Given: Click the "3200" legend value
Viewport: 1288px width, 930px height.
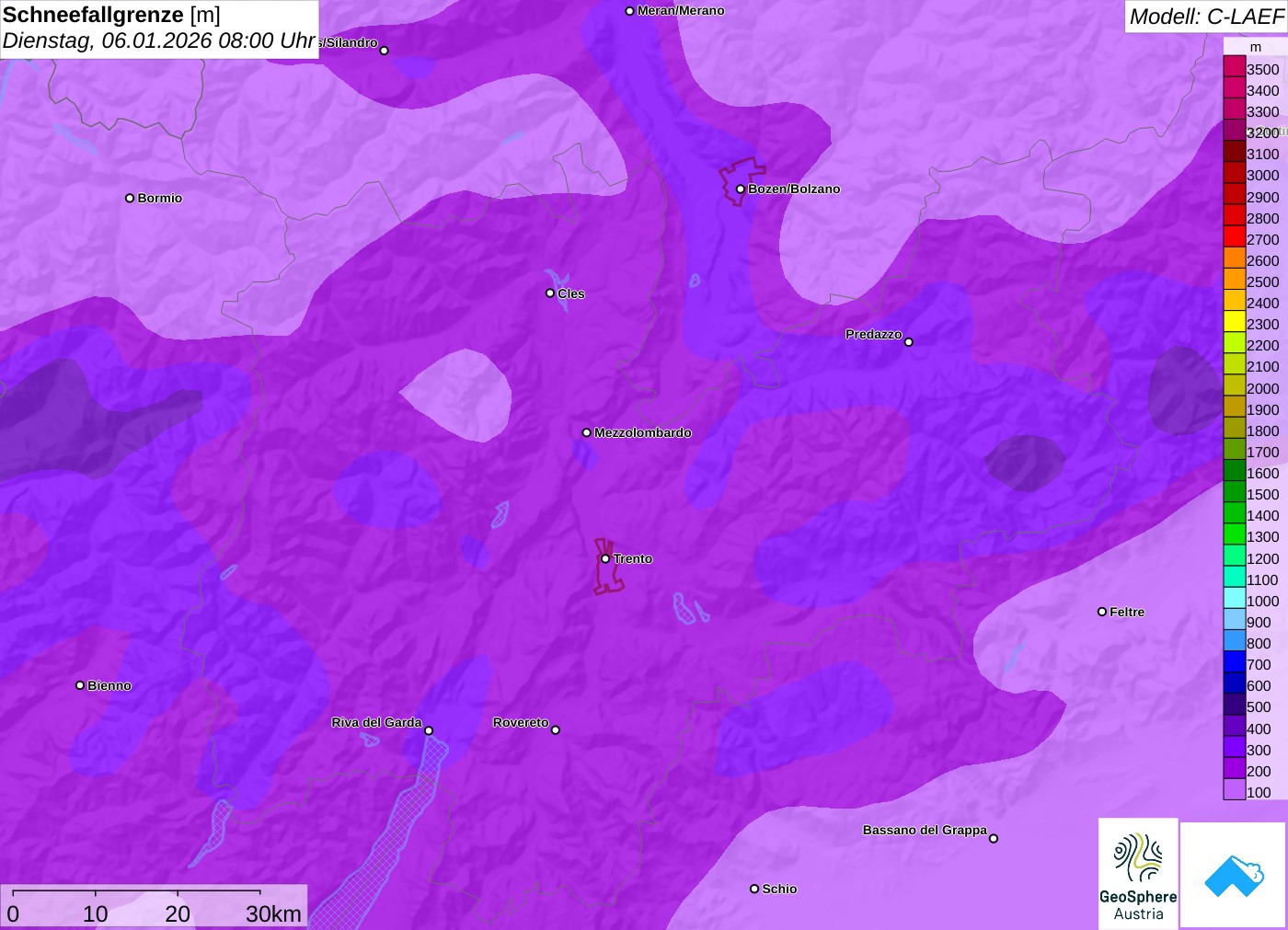Looking at the screenshot, I should (x=1262, y=132).
